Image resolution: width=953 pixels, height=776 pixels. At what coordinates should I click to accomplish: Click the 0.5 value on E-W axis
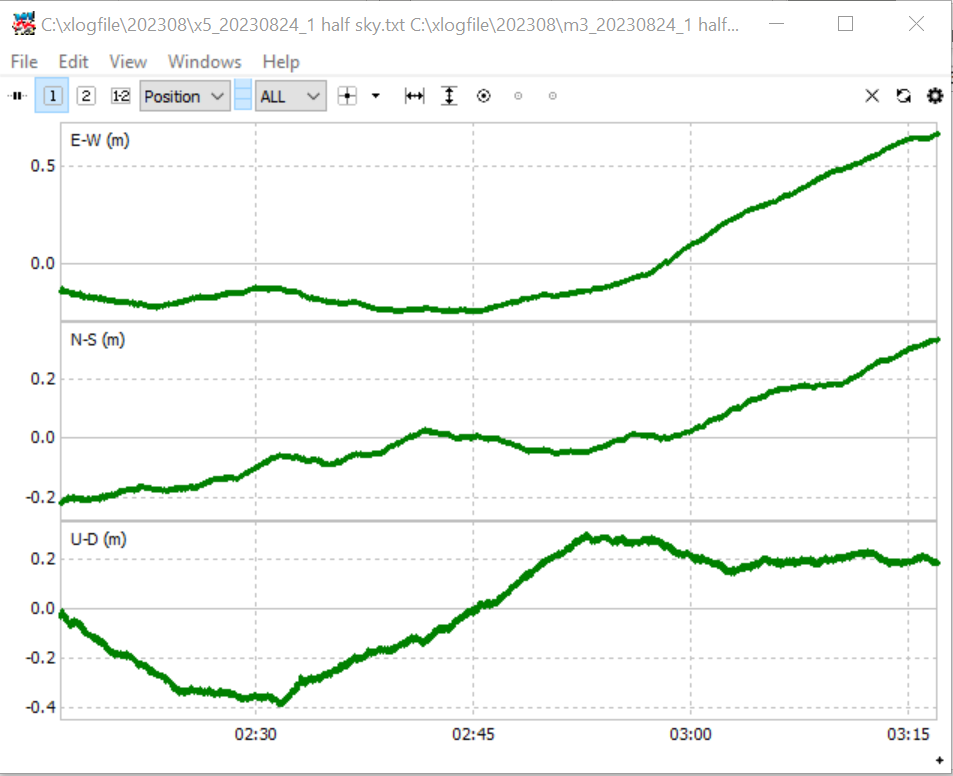click(43, 166)
